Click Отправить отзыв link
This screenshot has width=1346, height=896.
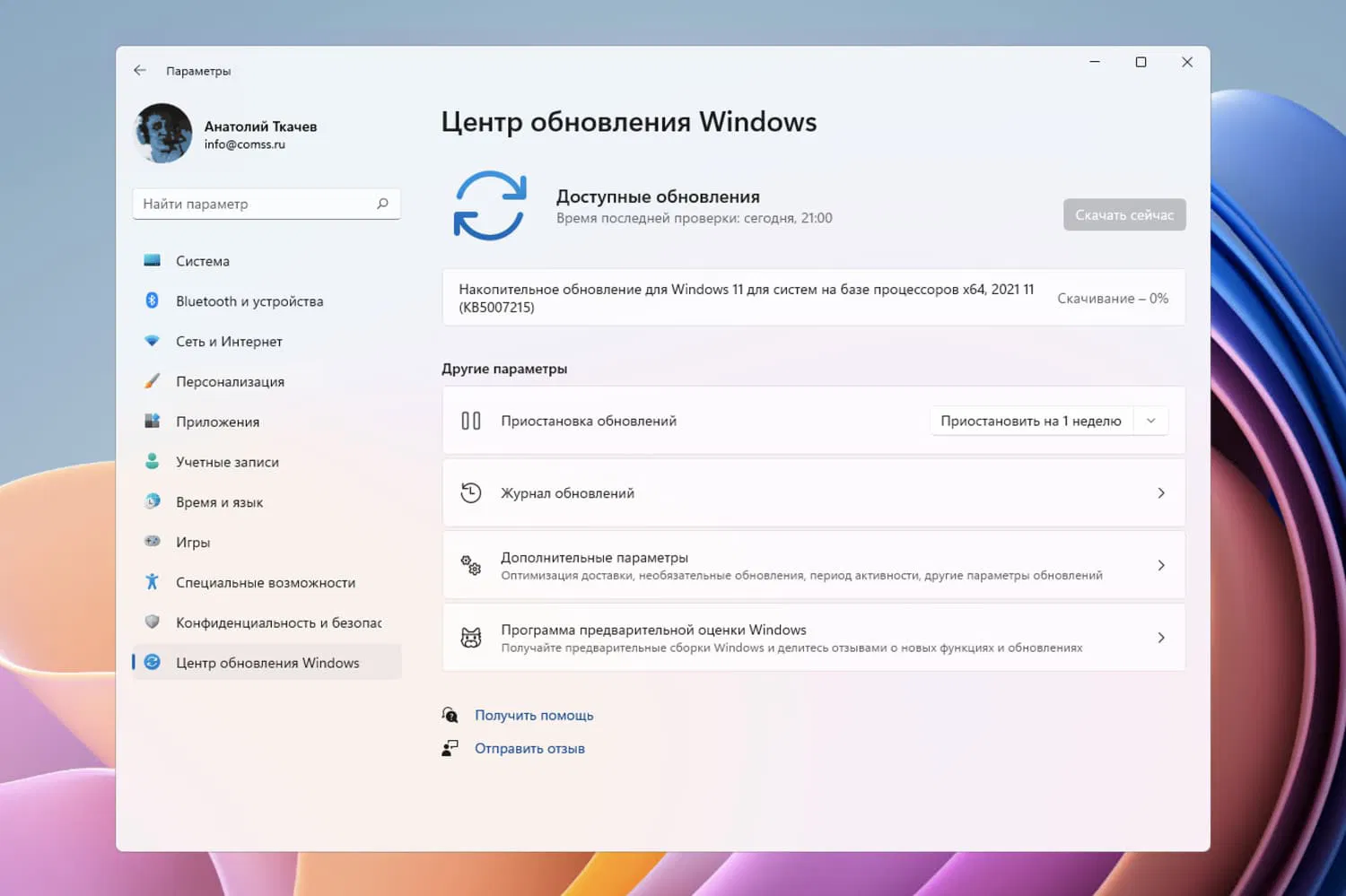[x=529, y=747]
